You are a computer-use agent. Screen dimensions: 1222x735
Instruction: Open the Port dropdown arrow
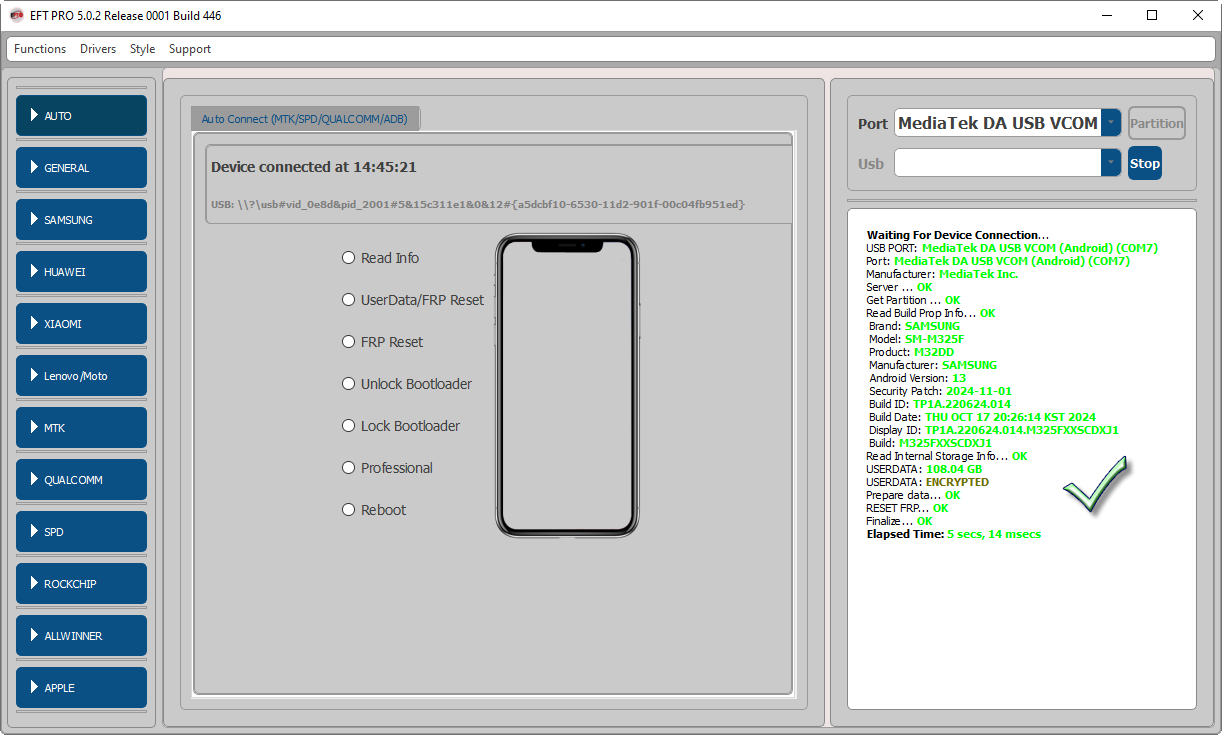(x=1111, y=123)
